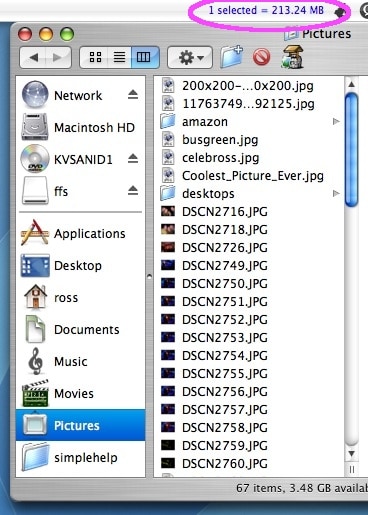Open Macintosh HD in the sidebar
Viewport: 368px width, 515px height.
[80, 127]
